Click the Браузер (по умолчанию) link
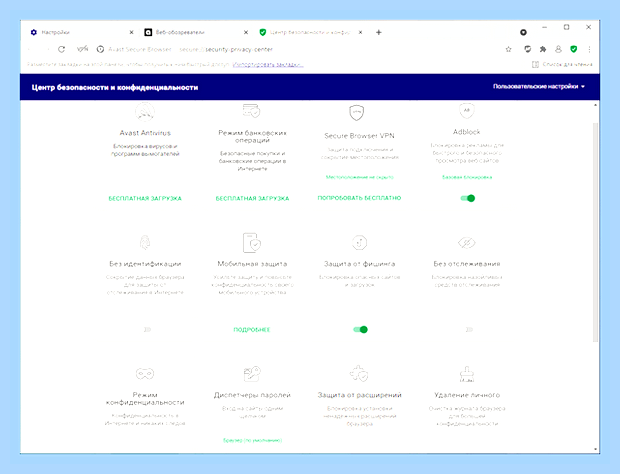 [252, 440]
